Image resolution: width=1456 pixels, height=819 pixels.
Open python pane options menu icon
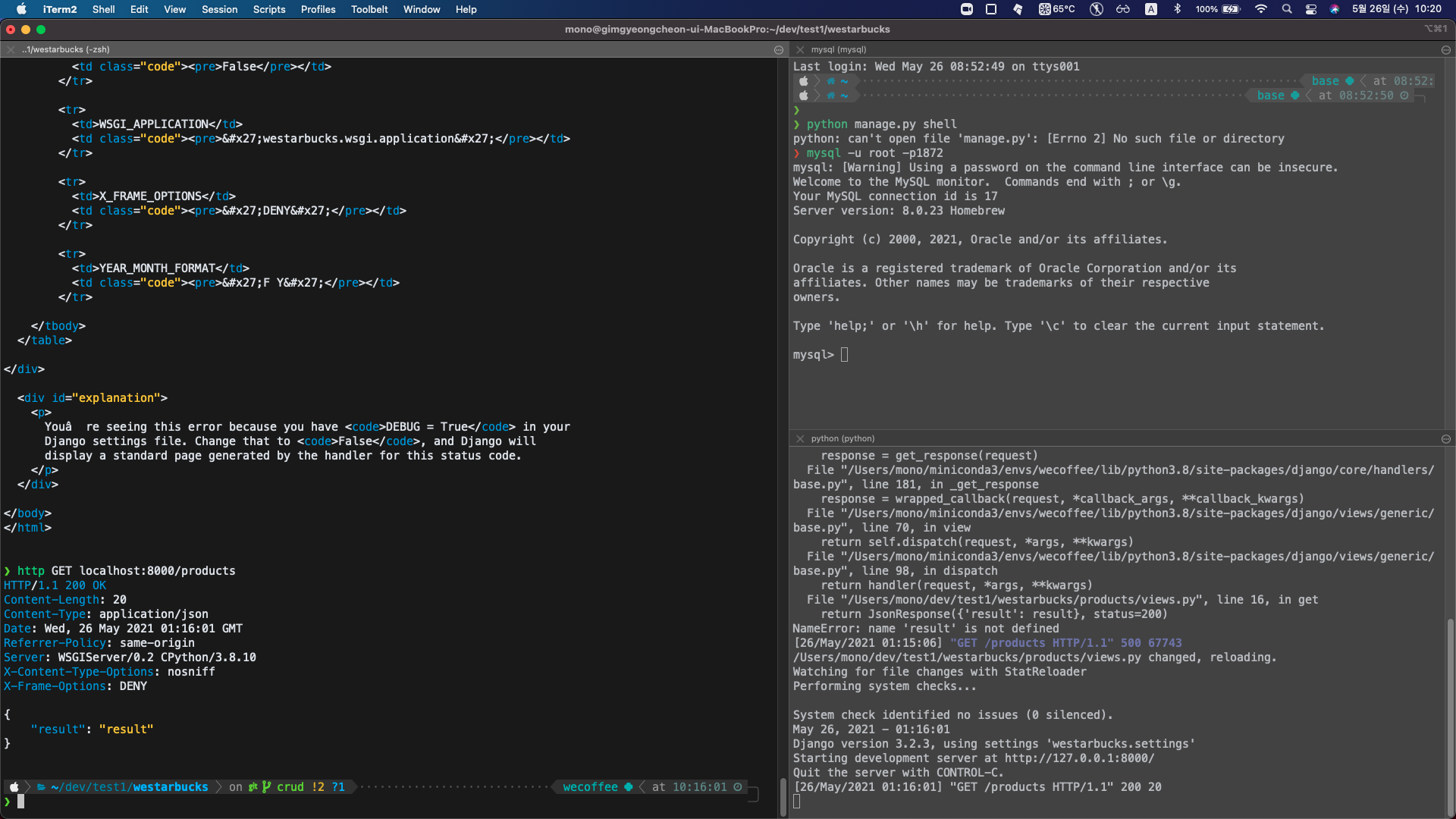pos(1446,439)
